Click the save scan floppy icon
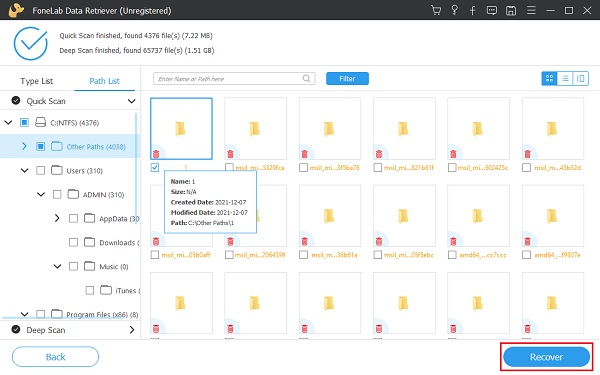600x375 pixels. [511, 10]
